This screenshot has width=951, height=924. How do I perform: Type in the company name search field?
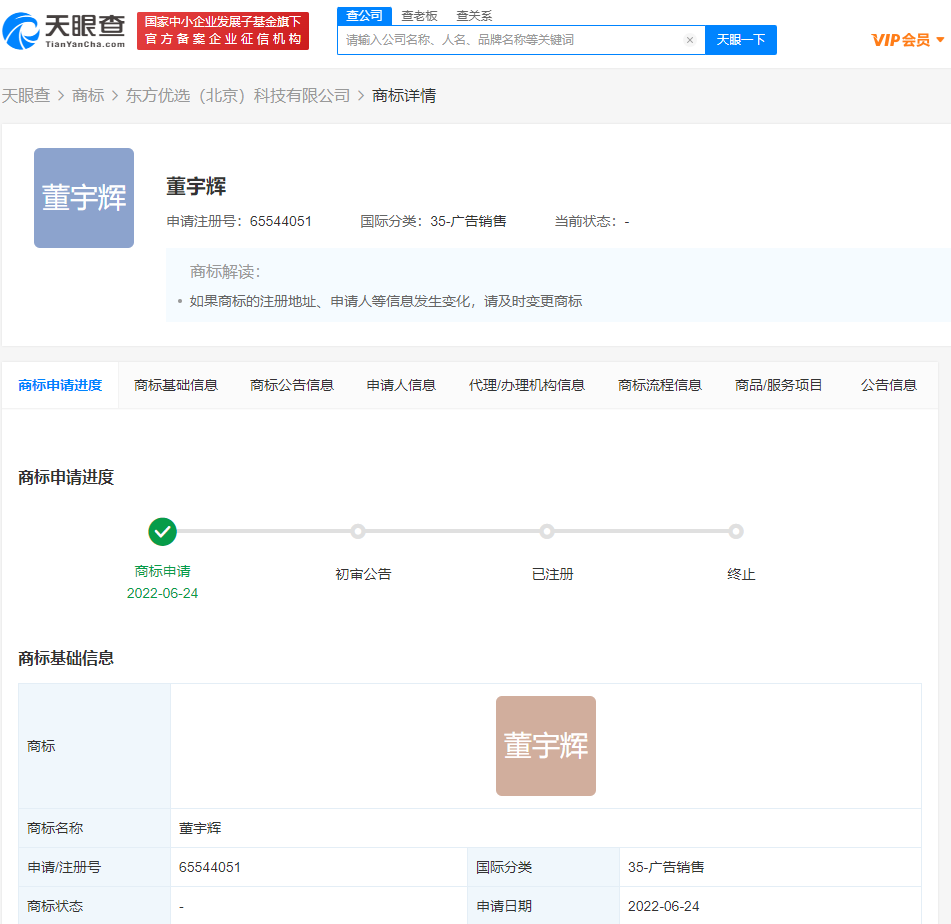(x=510, y=40)
